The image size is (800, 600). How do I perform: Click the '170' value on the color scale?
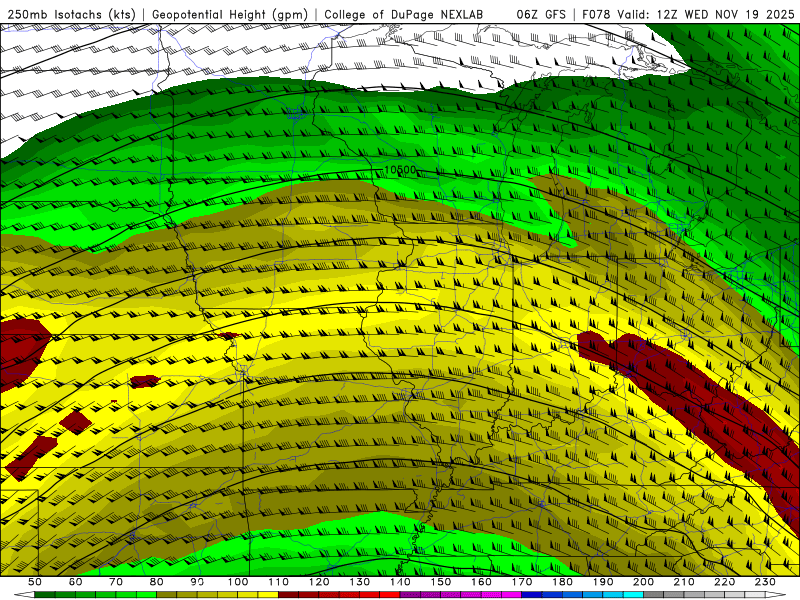(x=522, y=582)
